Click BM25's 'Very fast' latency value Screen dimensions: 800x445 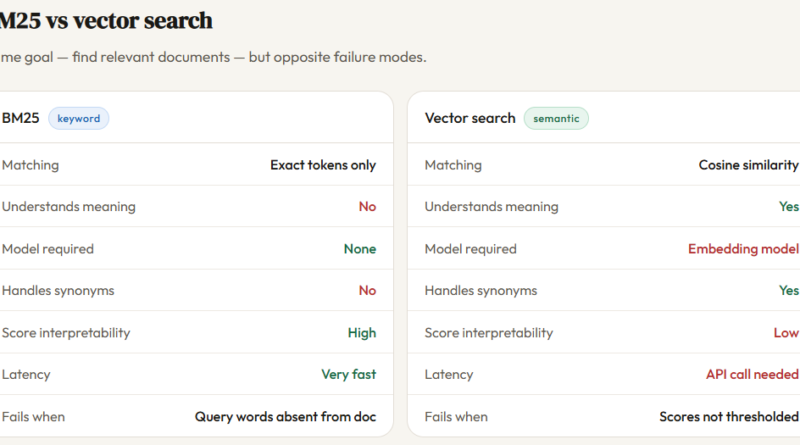click(x=348, y=374)
